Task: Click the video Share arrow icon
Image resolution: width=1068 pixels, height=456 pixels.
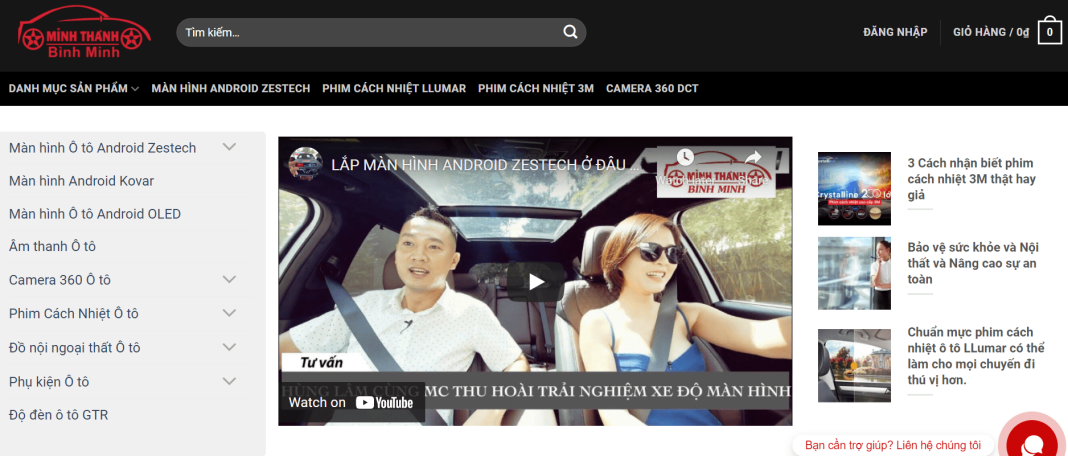Action: click(753, 157)
